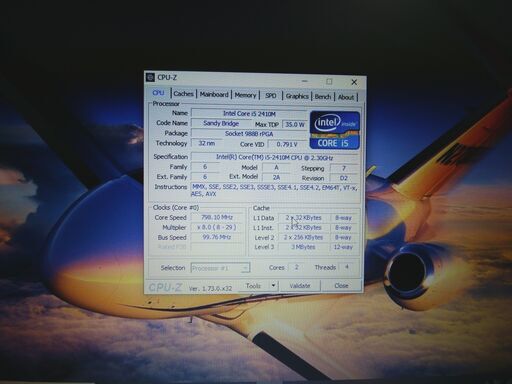Expand the Processor #1 selection dropdown
Screen dimensions: 512x384
220,268
